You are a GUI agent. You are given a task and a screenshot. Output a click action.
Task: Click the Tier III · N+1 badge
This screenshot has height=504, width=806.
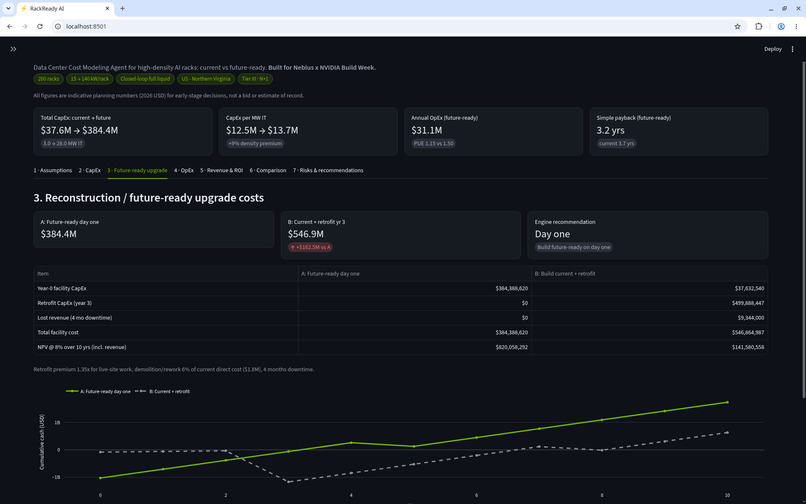[x=255, y=79]
